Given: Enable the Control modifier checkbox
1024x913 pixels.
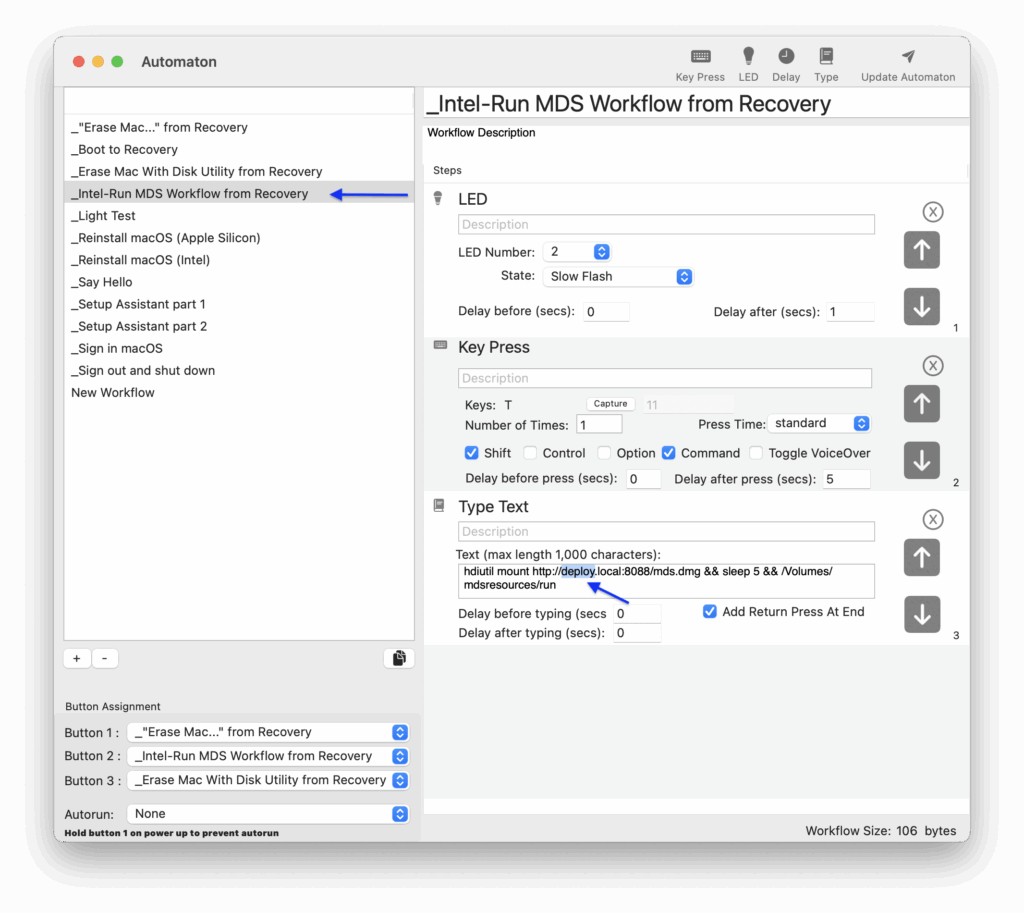Looking at the screenshot, I should [x=530, y=453].
